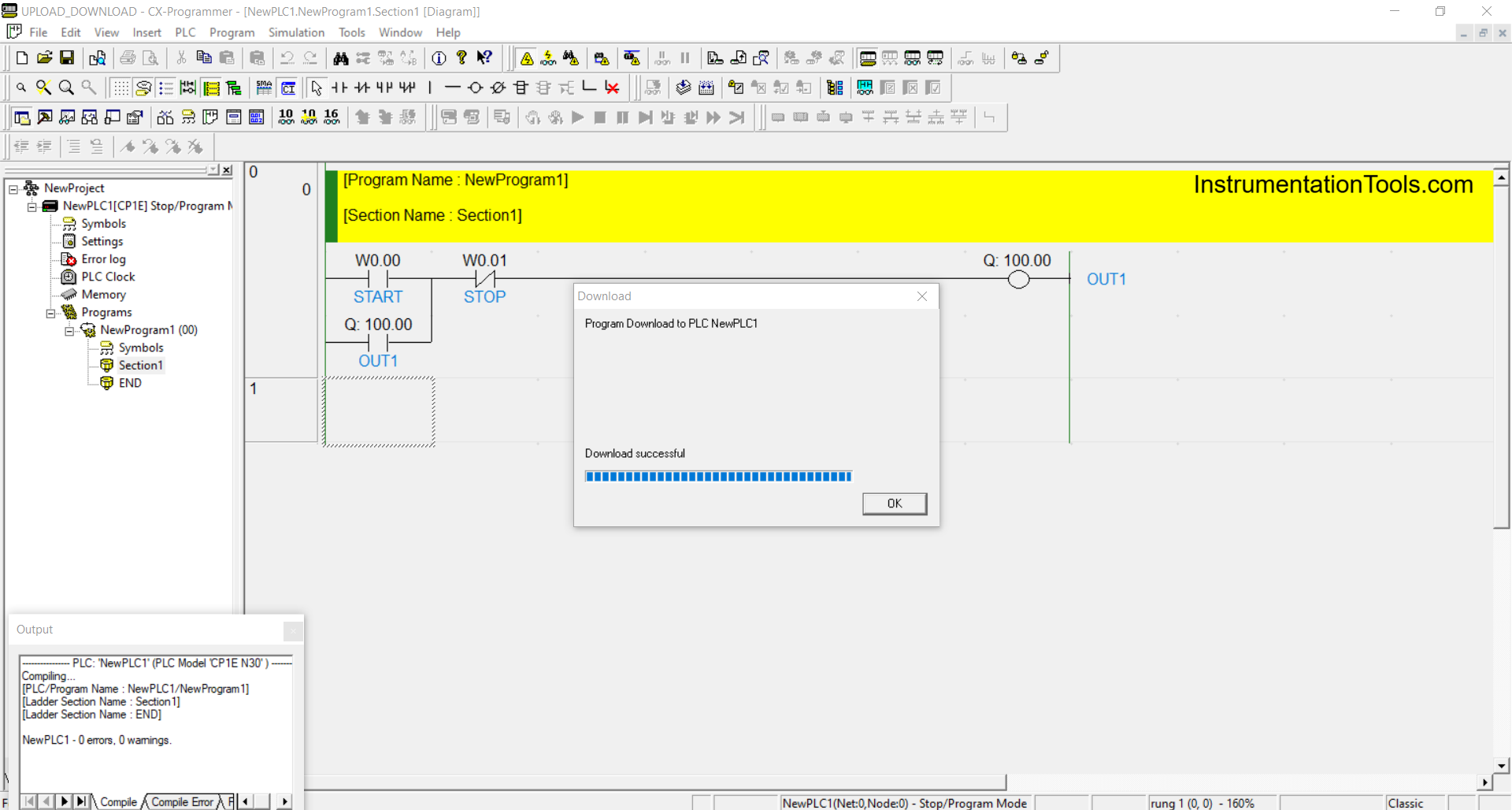Viewport: 1512px width, 810px height.
Task: Click the down arrow of vertical scrollbar
Action: 1501,765
